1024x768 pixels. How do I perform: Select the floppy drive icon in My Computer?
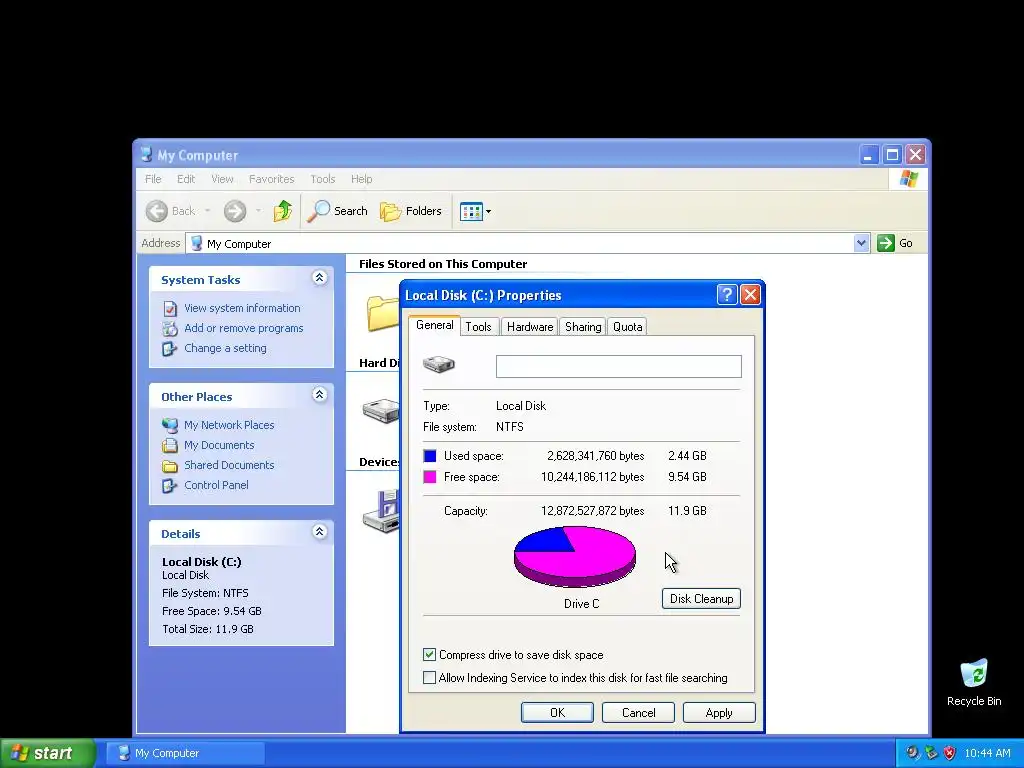(381, 511)
